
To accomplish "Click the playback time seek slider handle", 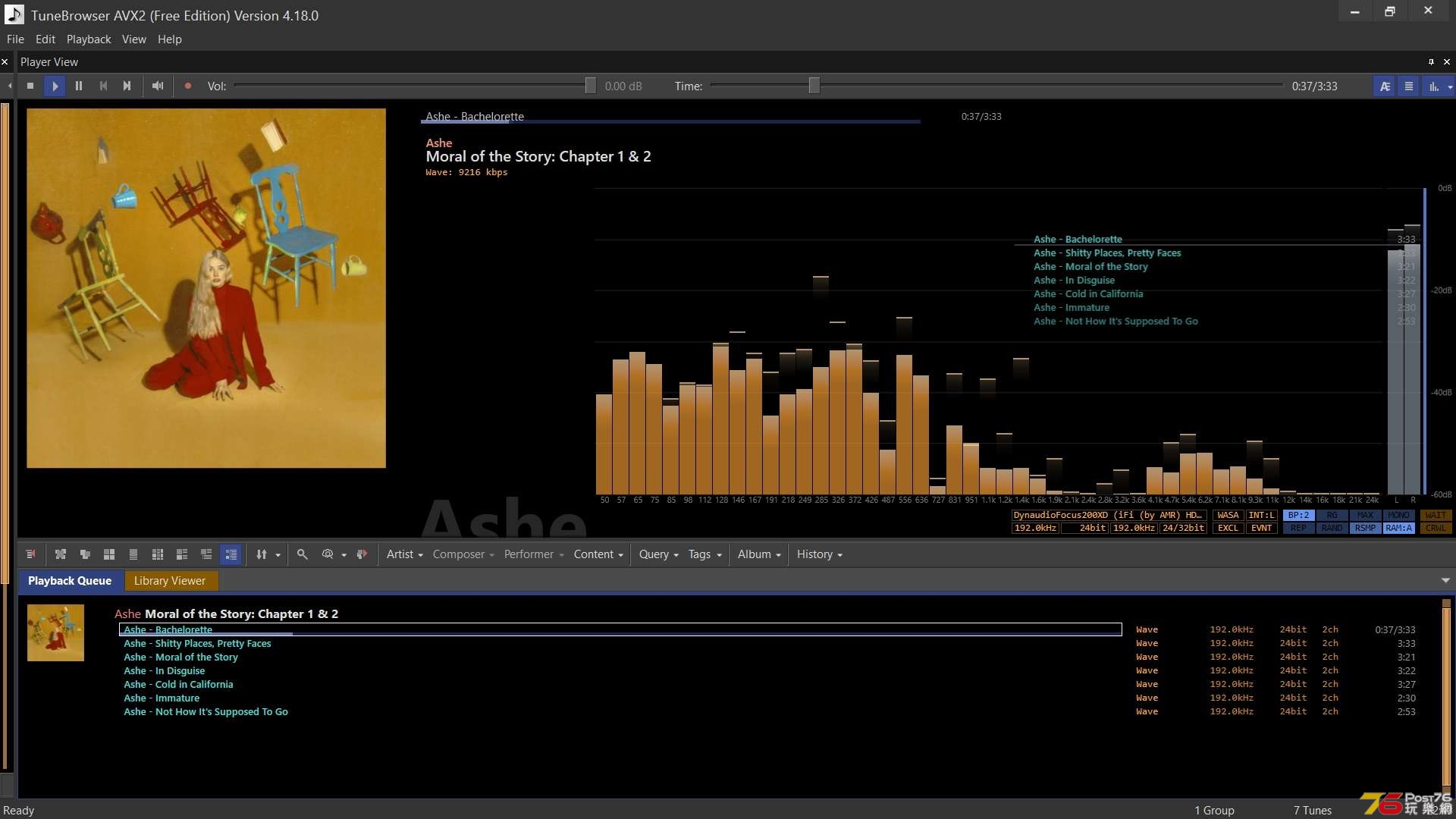I will 814,86.
